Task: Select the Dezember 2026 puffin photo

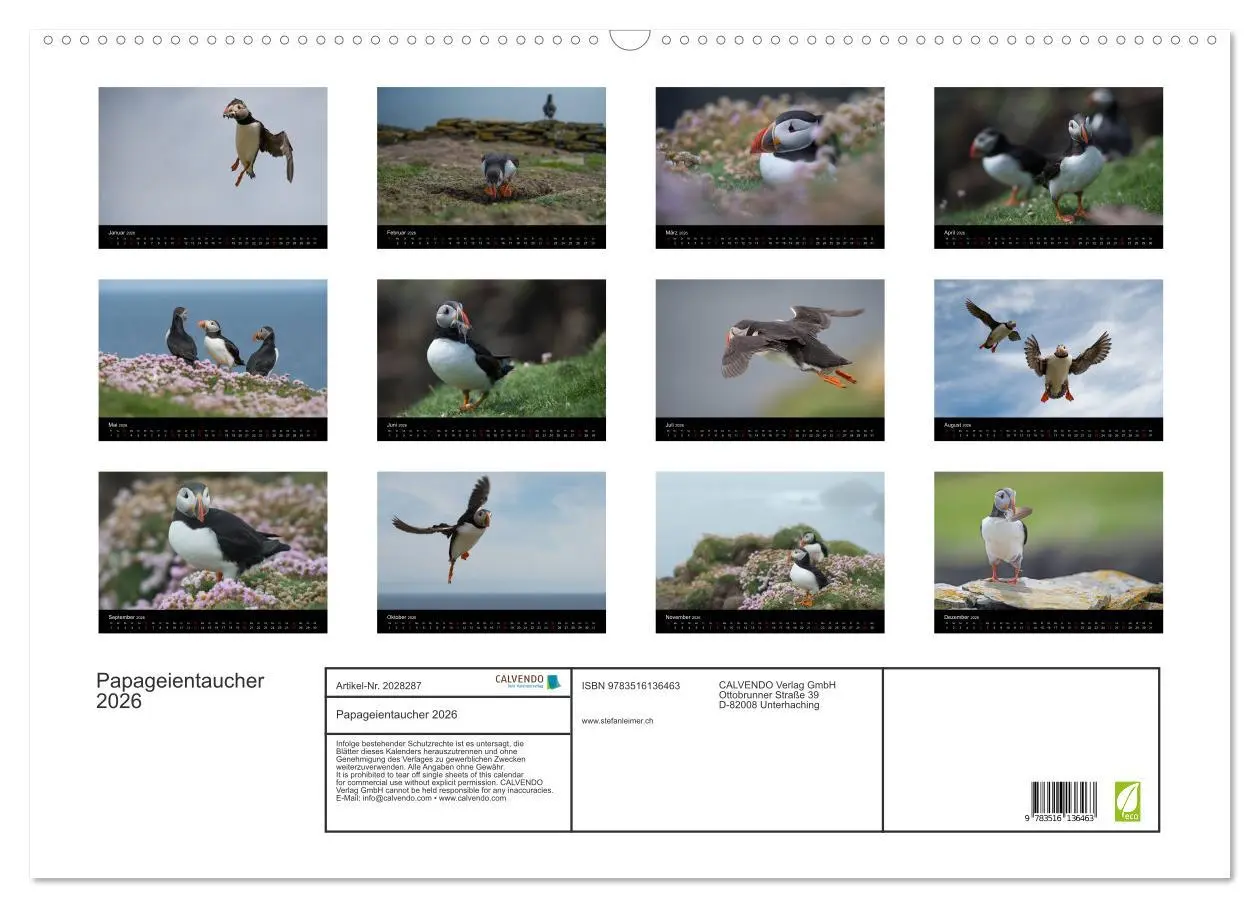Action: coord(1049,550)
